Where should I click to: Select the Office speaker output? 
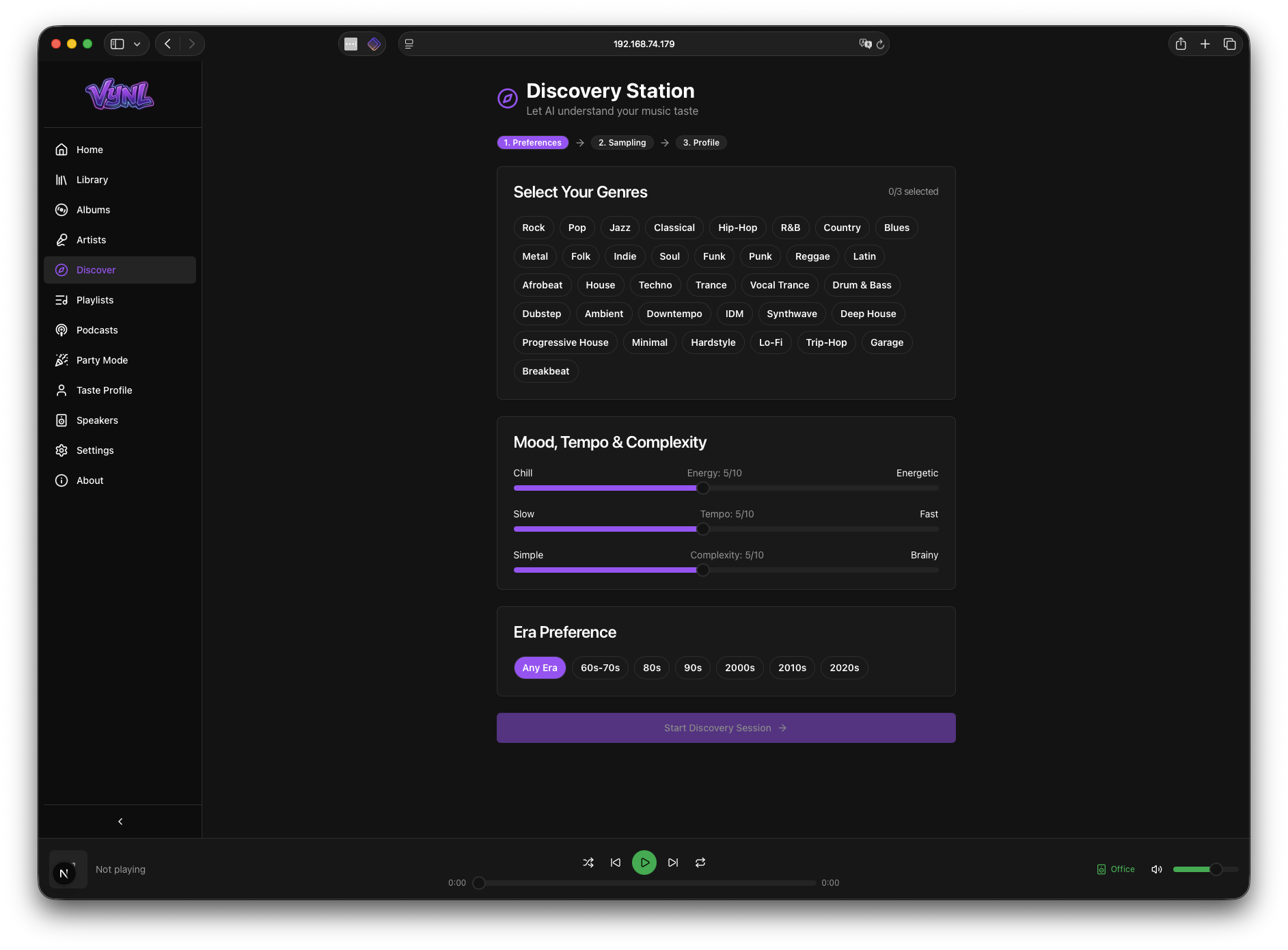click(1116, 869)
